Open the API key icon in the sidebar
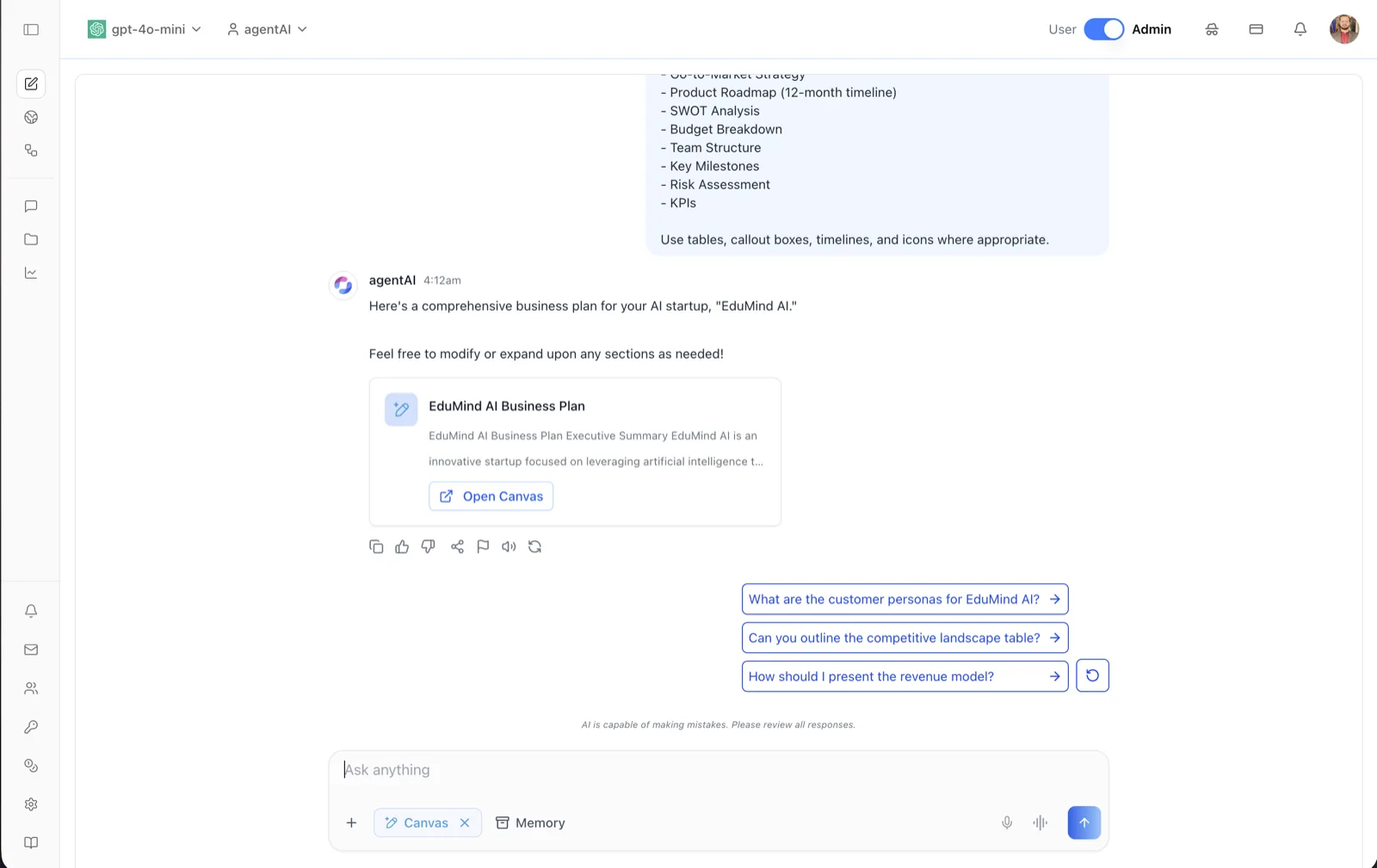The image size is (1377, 868). point(31,727)
